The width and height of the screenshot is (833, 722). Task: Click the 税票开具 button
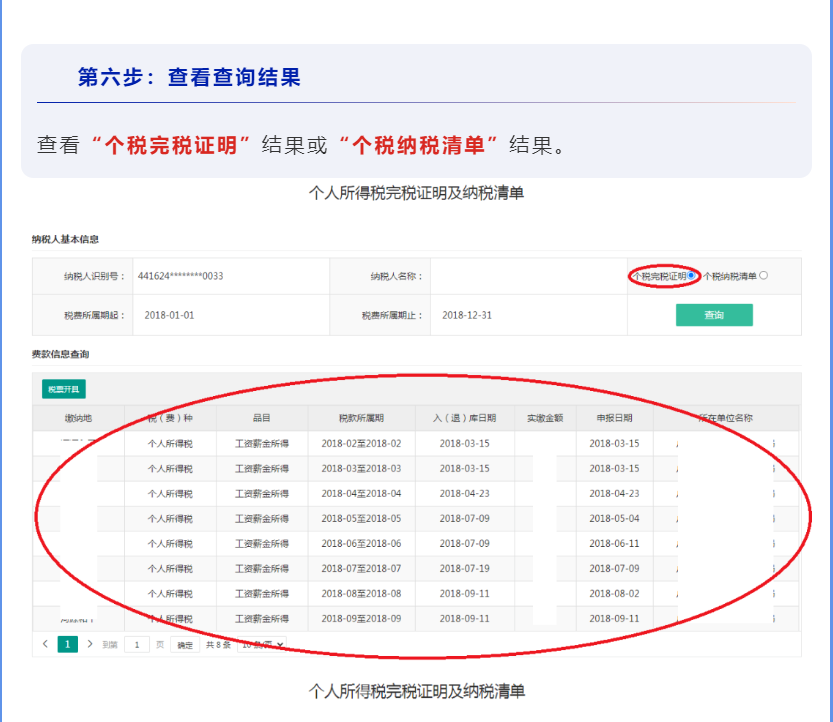click(x=63, y=389)
